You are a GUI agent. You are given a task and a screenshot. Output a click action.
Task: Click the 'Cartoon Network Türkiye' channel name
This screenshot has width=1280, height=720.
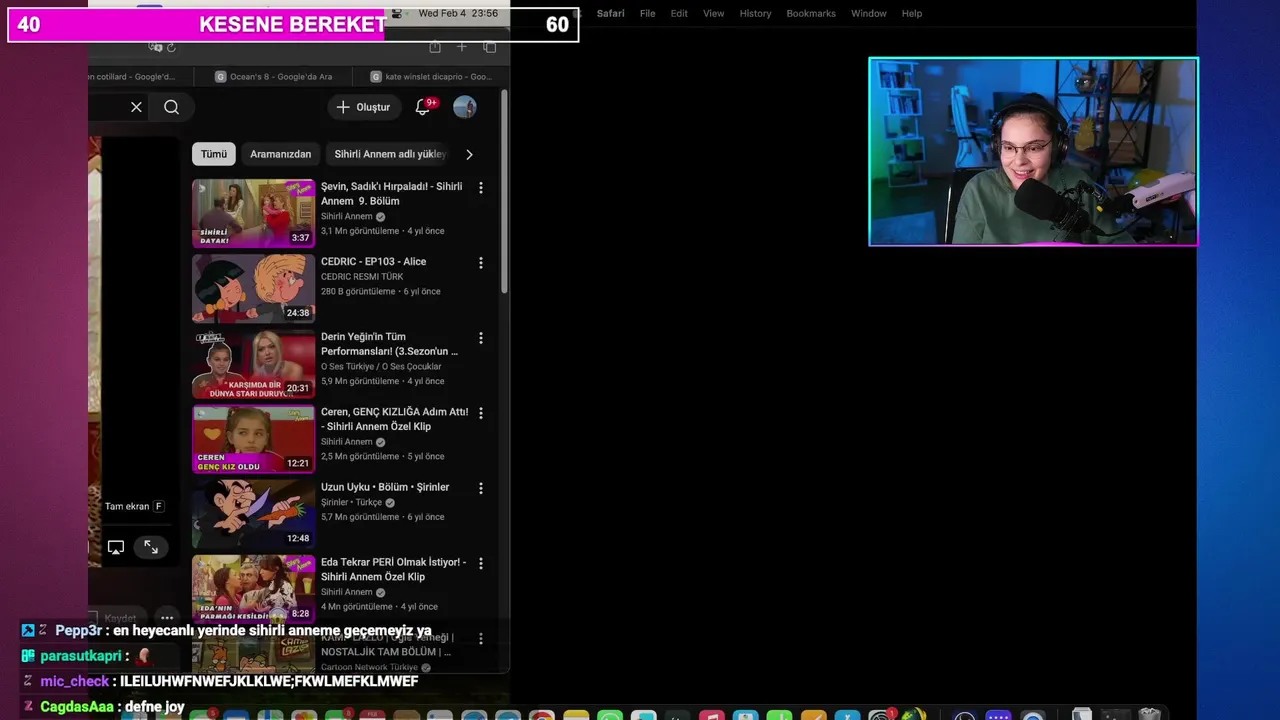(x=369, y=667)
